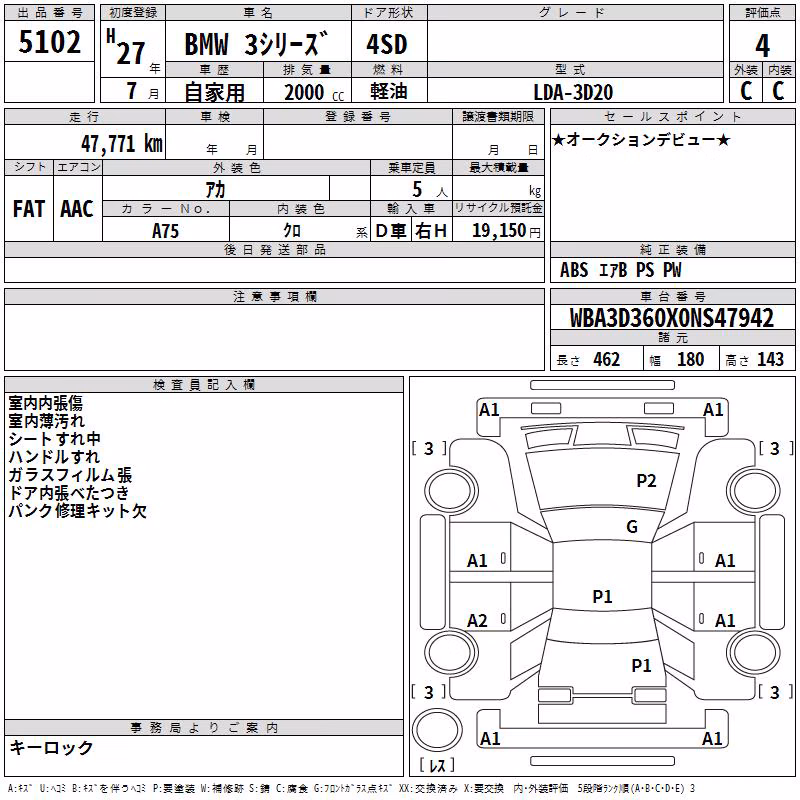Viewport: 800px width, 800px height.
Task: Click the shift type FAT
Action: (29, 209)
